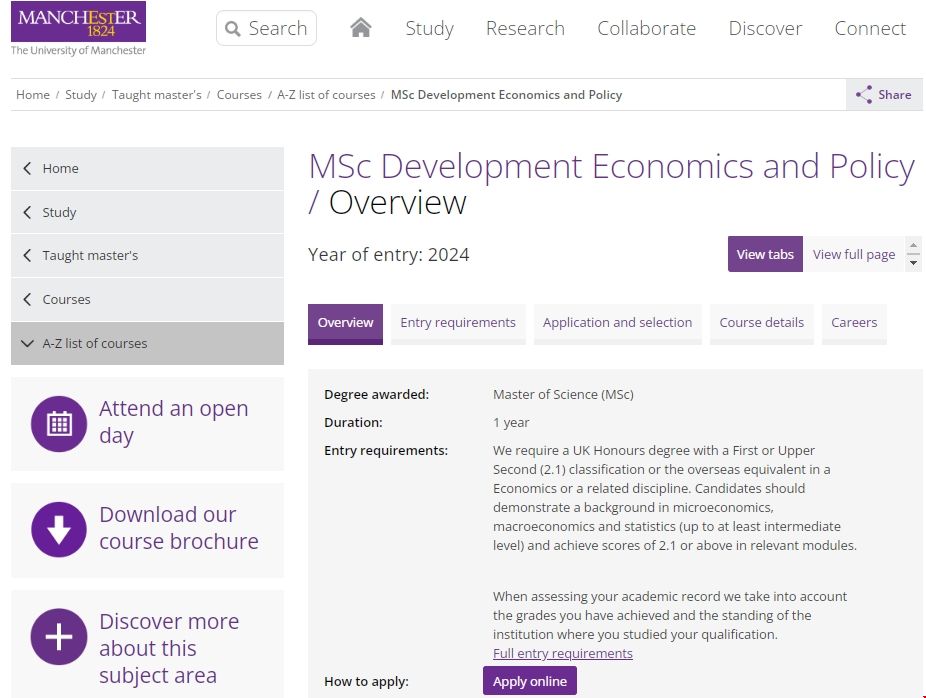Viewport: 926px width, 698px height.
Task: Switch to View full page mode
Action: click(853, 254)
